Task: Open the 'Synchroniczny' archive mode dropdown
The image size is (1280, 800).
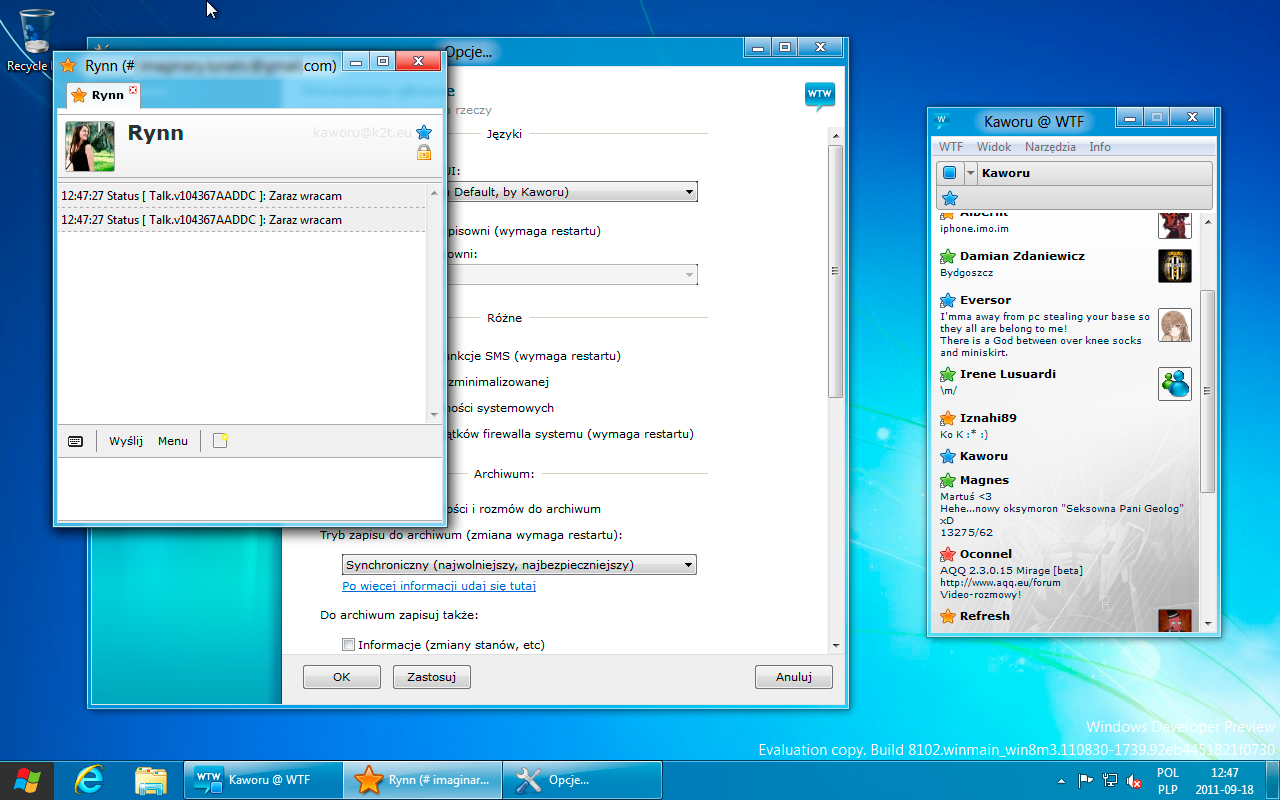Action: click(x=519, y=565)
